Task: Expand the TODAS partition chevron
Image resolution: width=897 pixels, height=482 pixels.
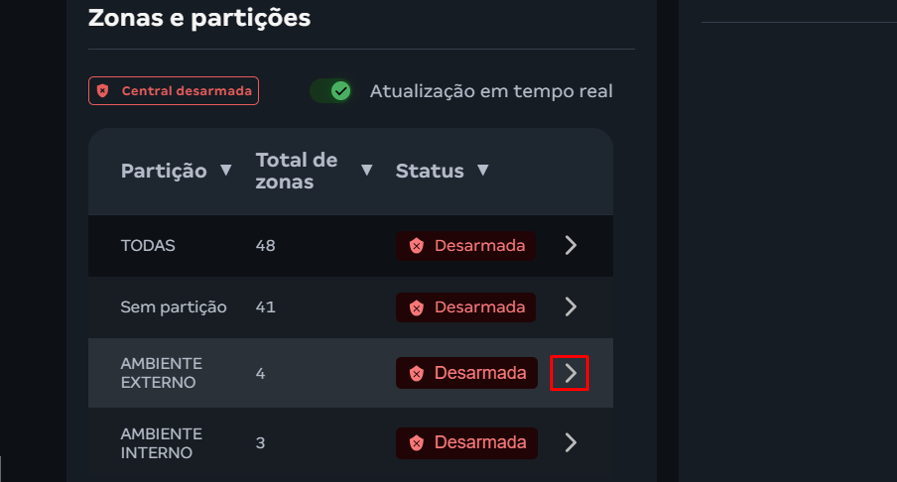Action: (570, 245)
